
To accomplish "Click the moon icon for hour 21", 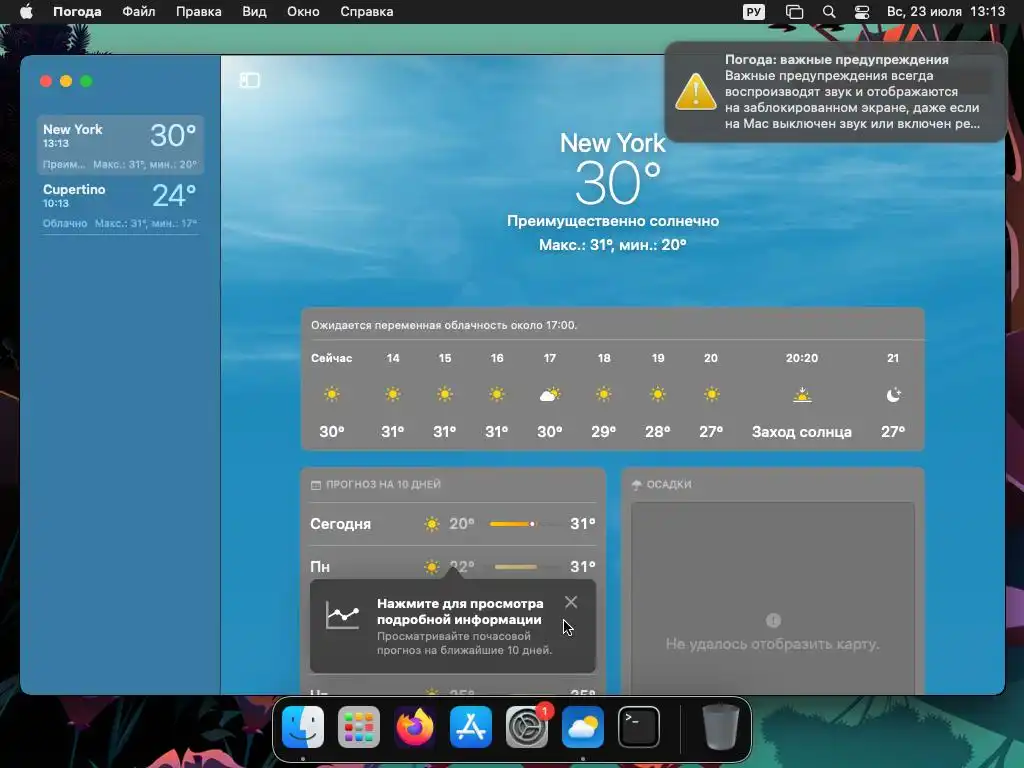I will (x=893, y=394).
